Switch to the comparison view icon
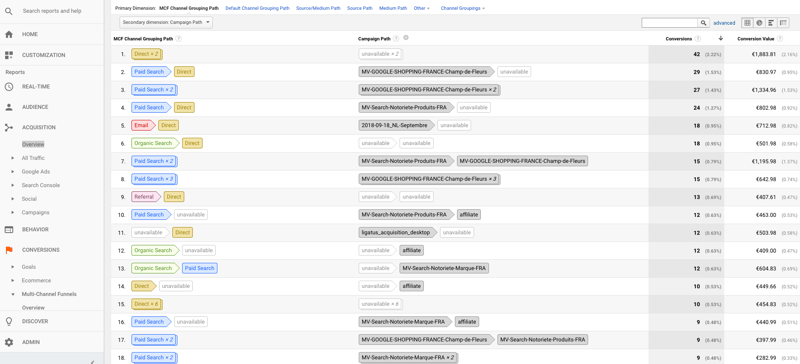Screen dimensions: 800x364 tap(782, 23)
